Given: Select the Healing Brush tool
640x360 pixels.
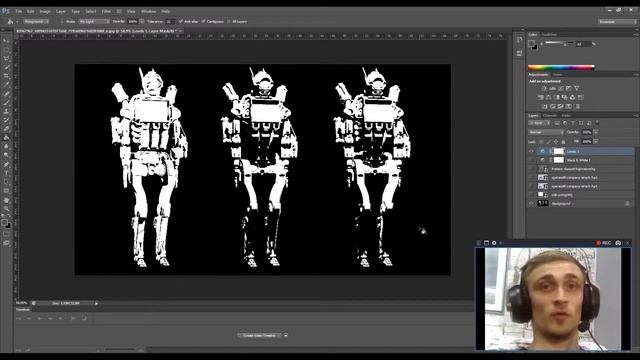Looking at the screenshot, I should coord(6,94).
